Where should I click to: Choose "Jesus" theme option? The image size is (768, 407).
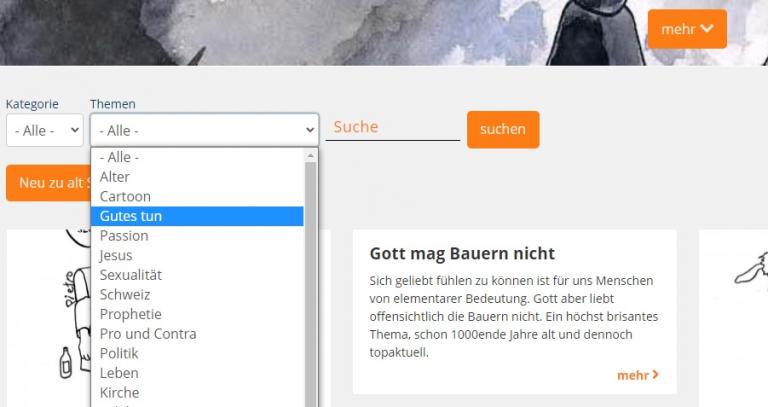(x=116, y=255)
